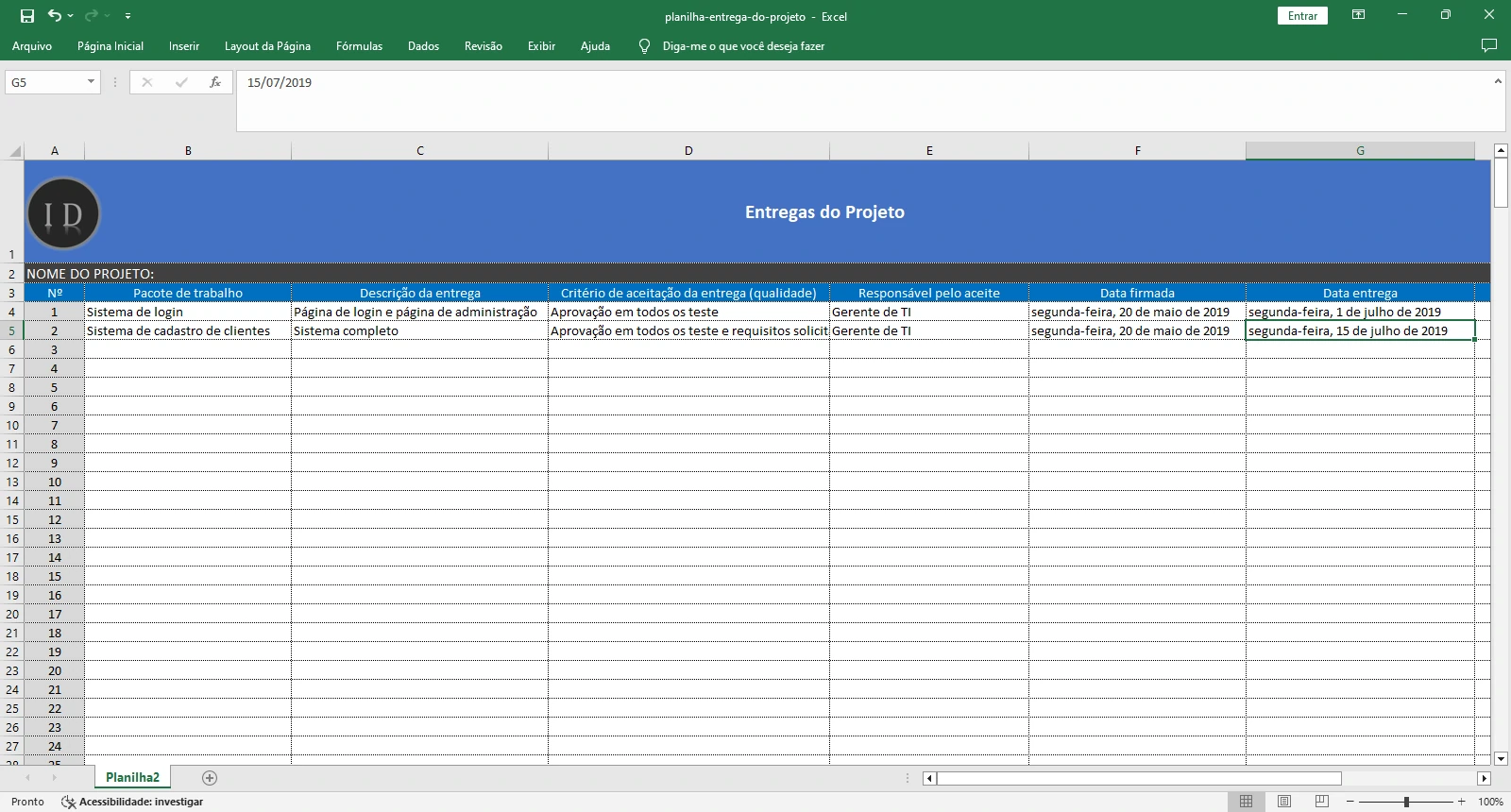Click the zoom out minus button
The width and height of the screenshot is (1511, 812).
(1350, 802)
